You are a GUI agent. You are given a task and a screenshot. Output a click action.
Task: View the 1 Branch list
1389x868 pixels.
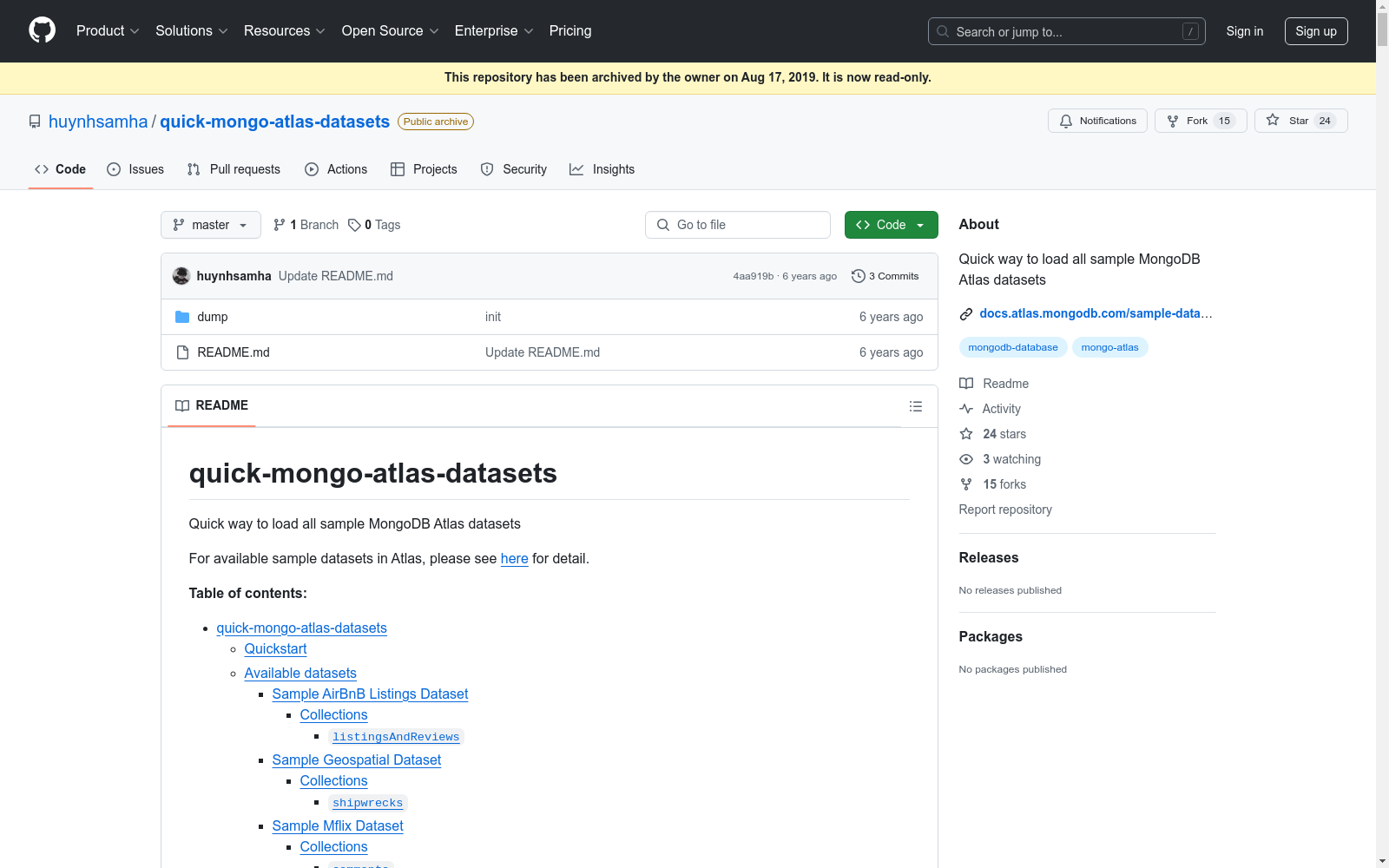(306, 225)
